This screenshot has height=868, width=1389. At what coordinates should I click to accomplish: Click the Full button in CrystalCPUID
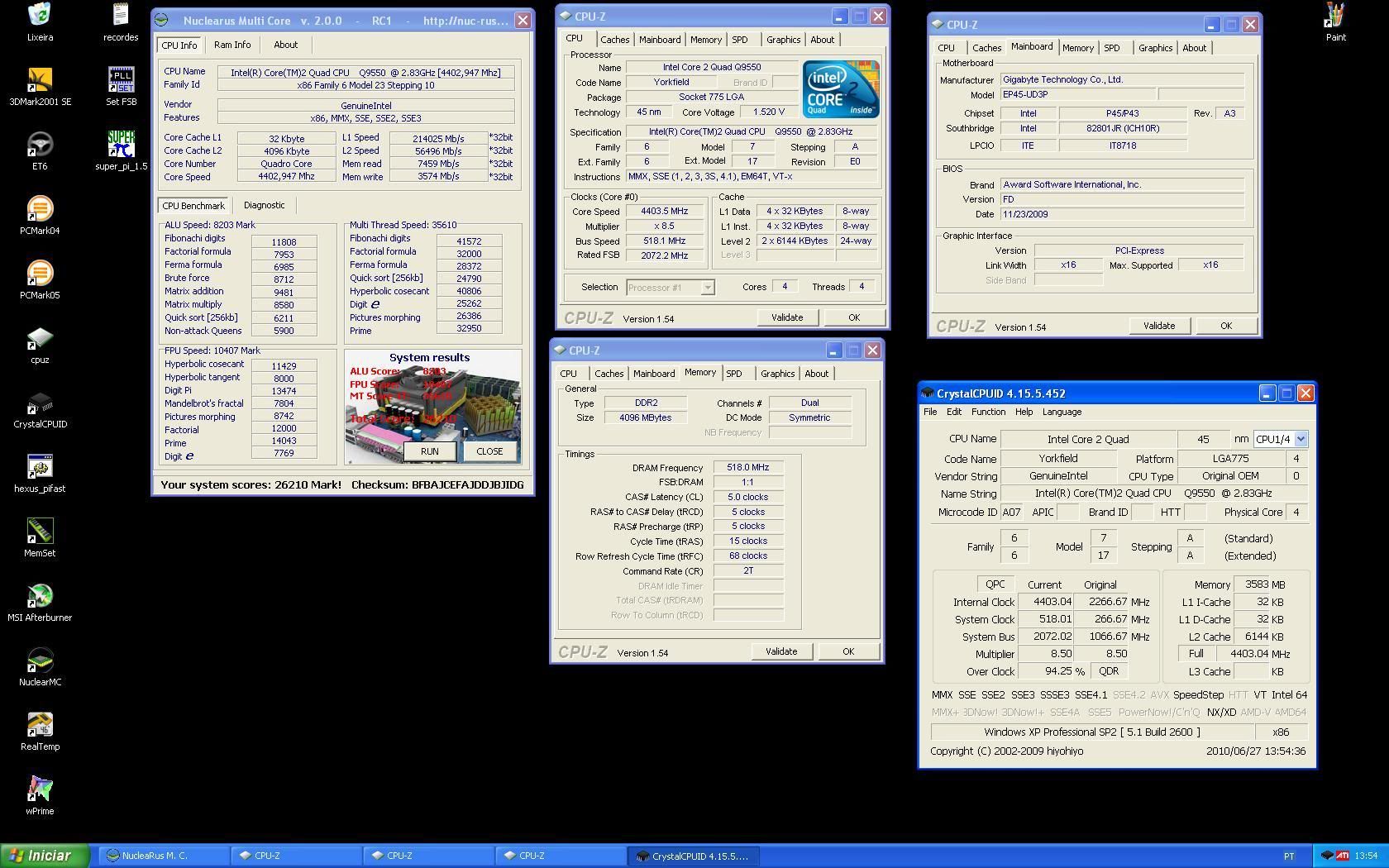[x=1196, y=653]
